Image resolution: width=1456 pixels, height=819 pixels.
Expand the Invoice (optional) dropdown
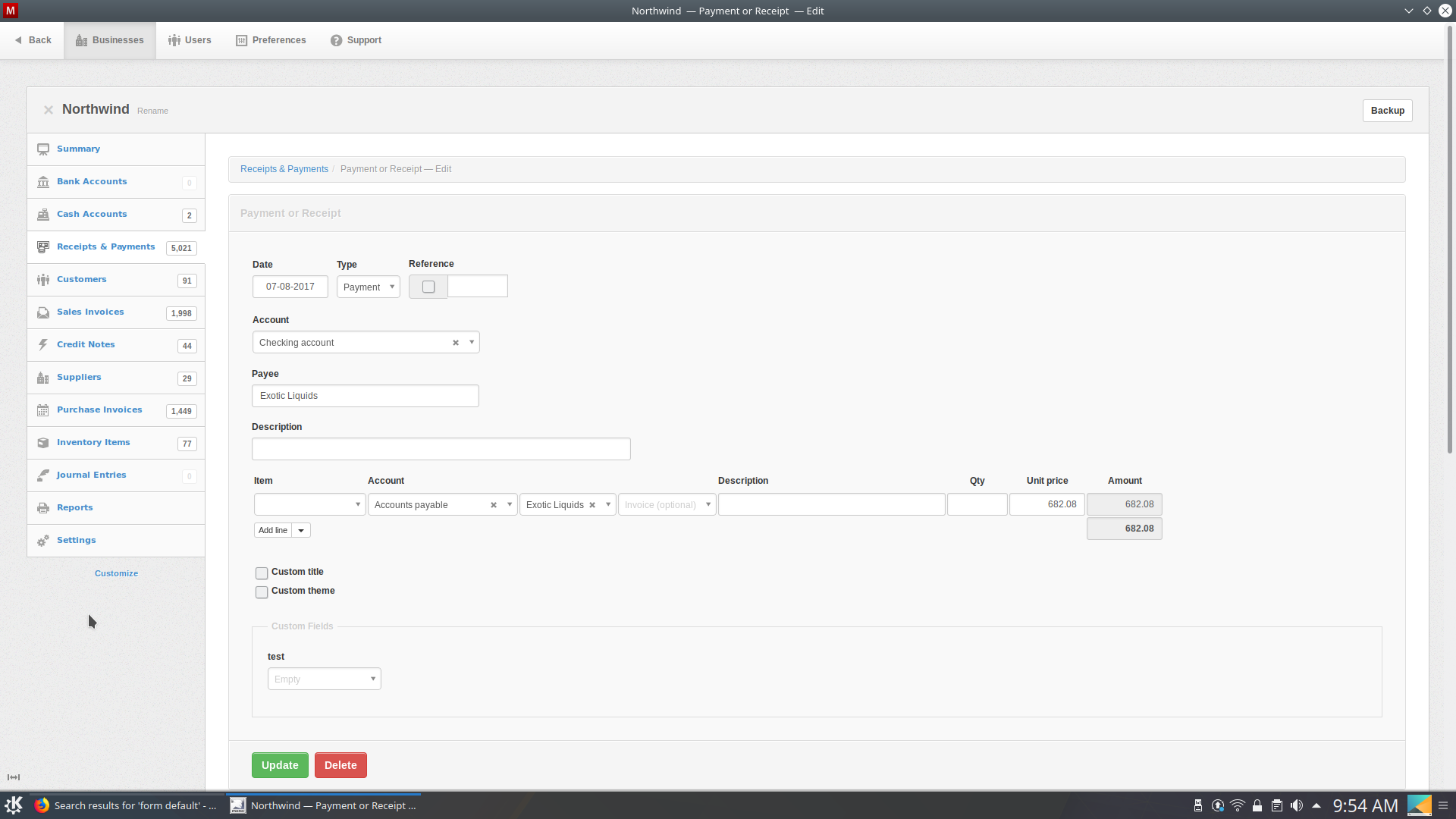(x=667, y=505)
